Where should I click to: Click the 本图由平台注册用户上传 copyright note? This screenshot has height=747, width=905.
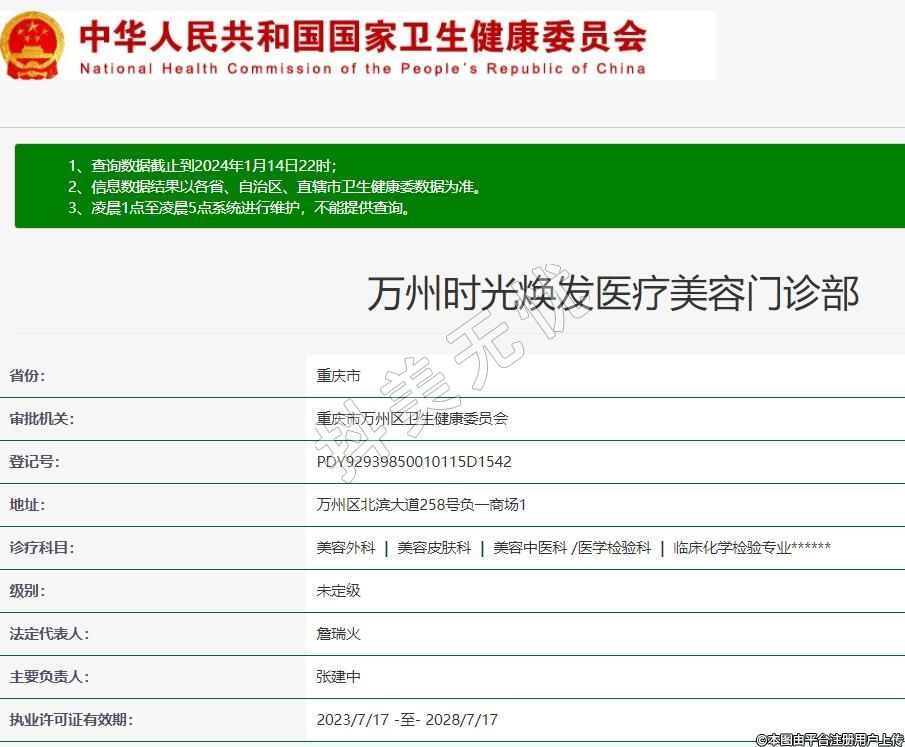point(829,739)
